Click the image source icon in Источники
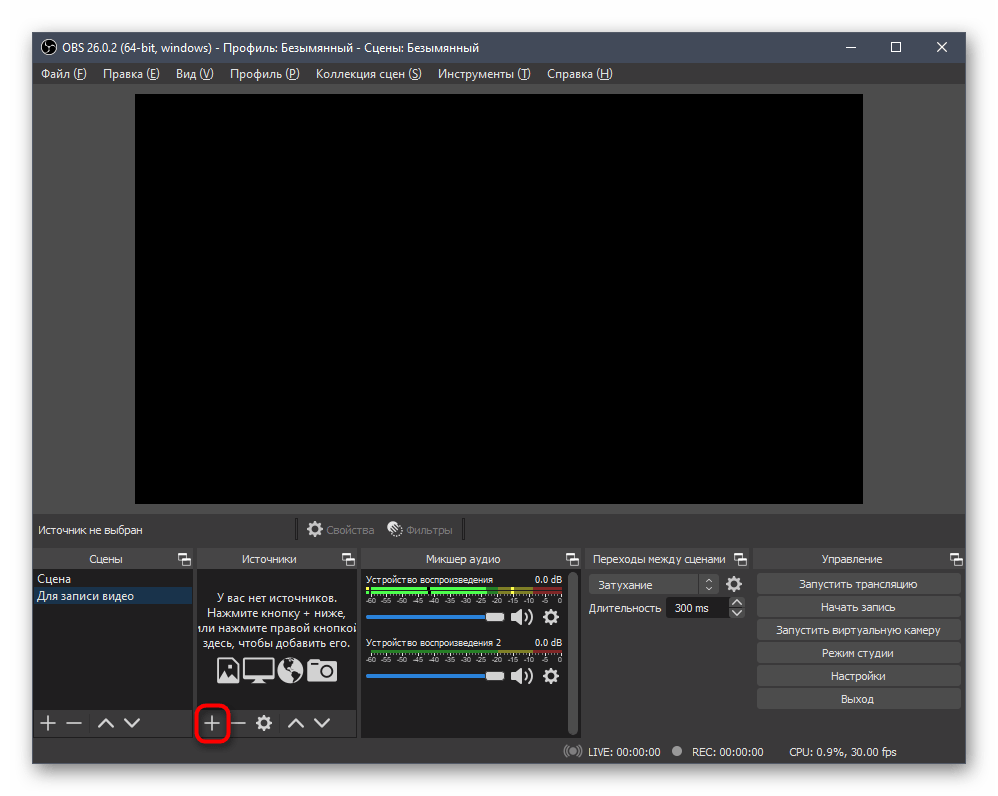The width and height of the screenshot is (998, 796). 228,671
